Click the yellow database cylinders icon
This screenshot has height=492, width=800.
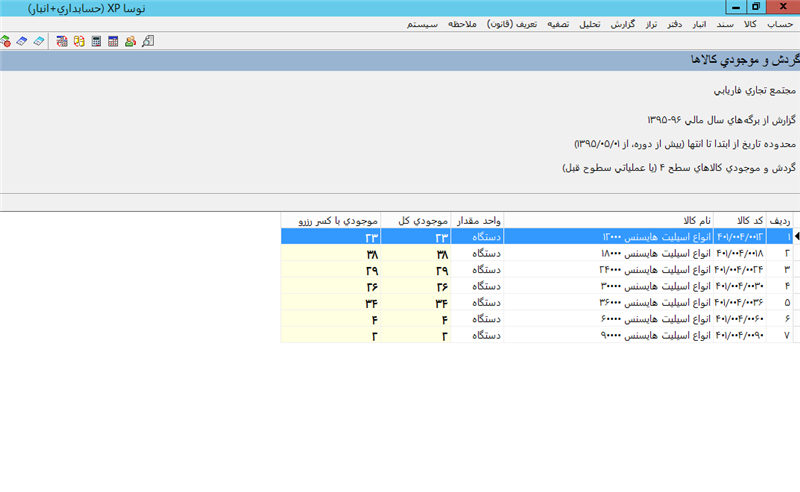78,42
